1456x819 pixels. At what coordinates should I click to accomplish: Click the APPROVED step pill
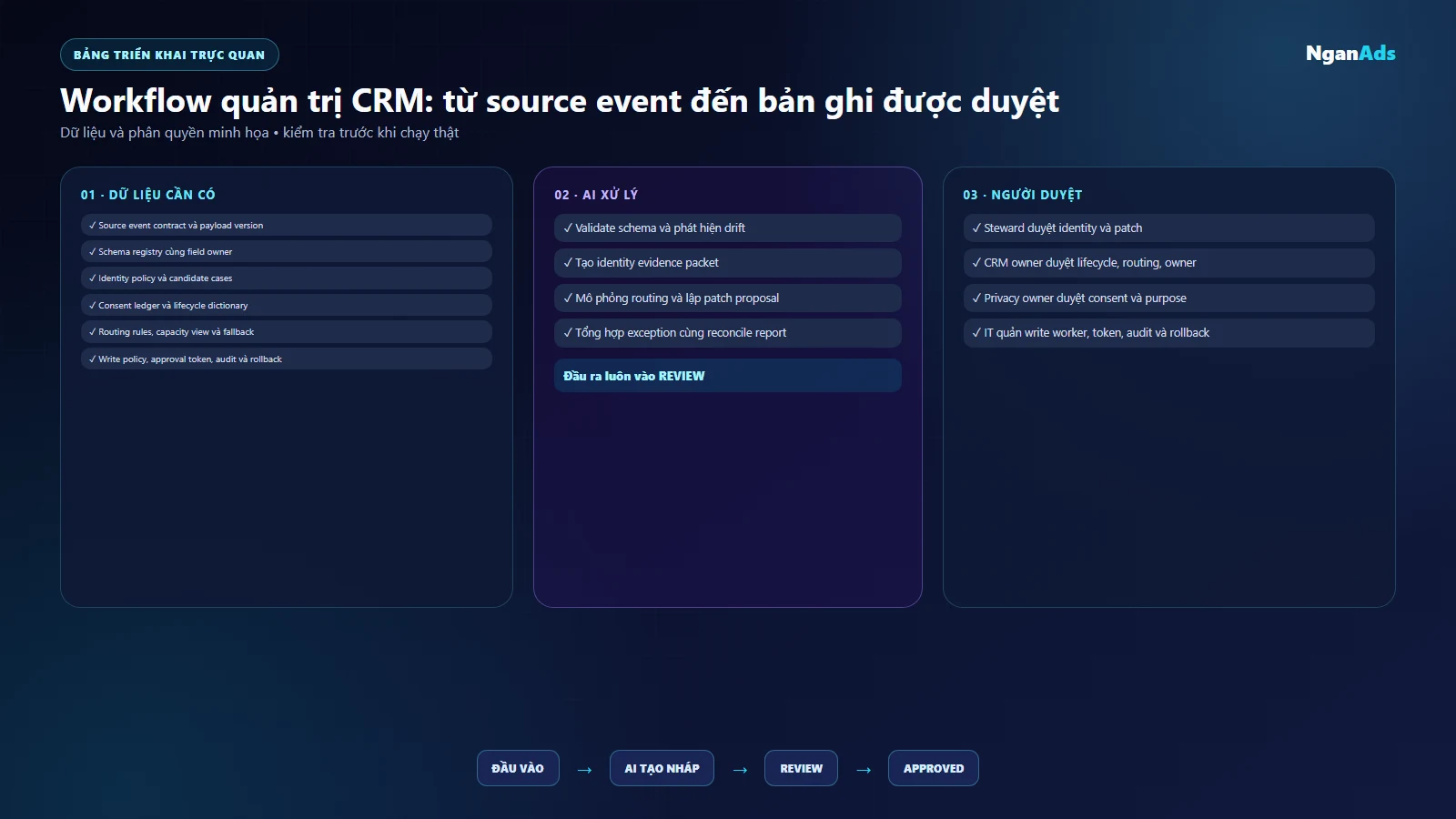click(x=934, y=768)
